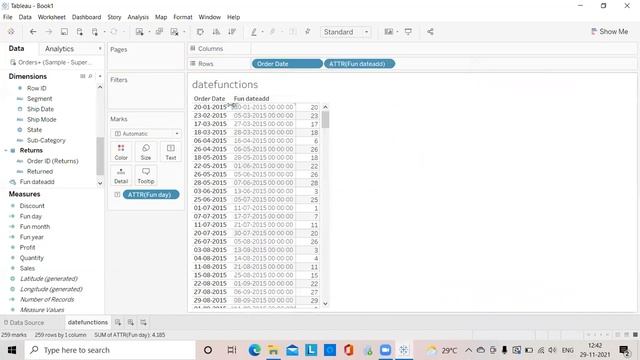
Task: Click the taskbar search box
Action: pyautogui.click(x=110, y=350)
